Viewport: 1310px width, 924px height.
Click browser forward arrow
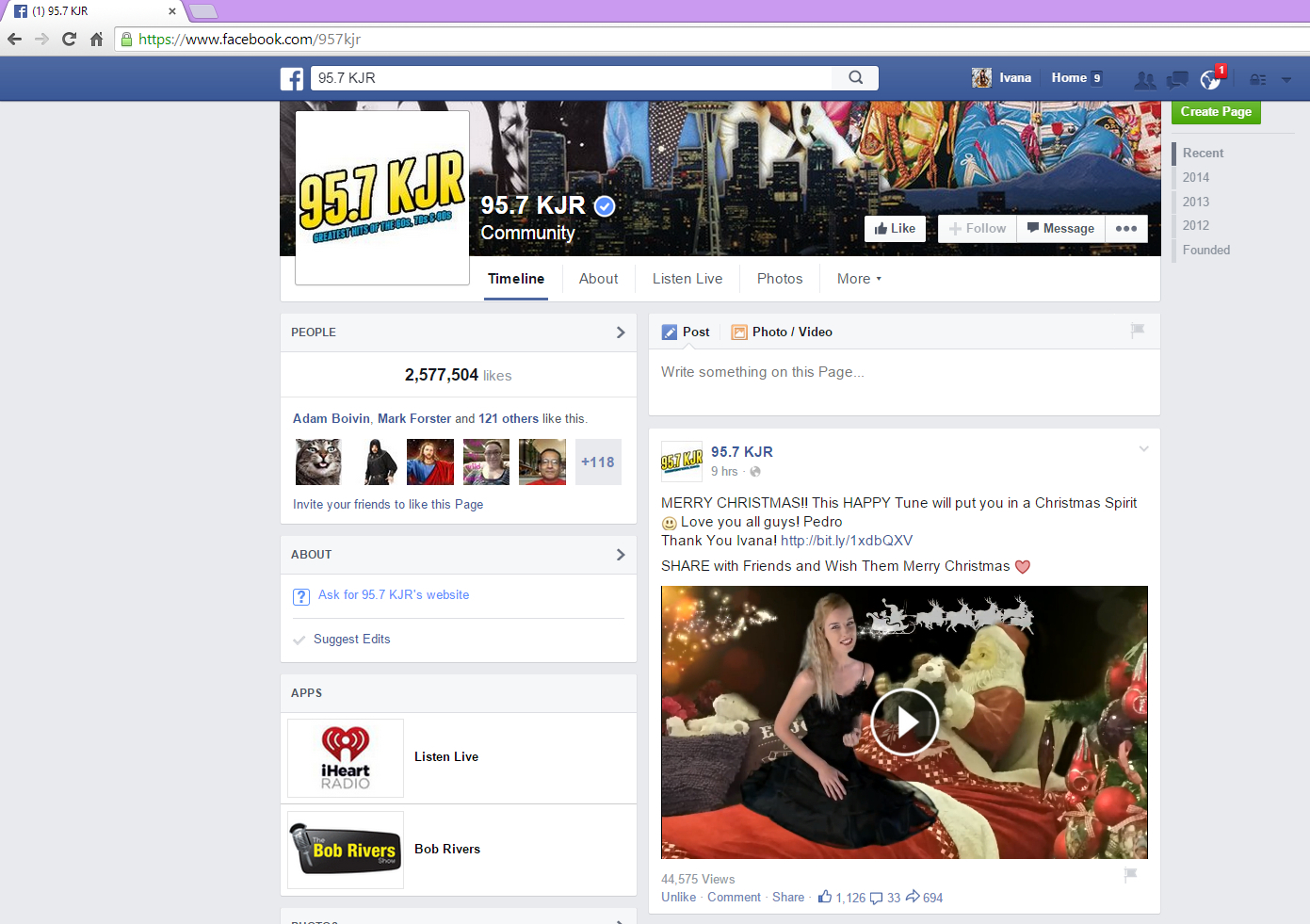41,39
